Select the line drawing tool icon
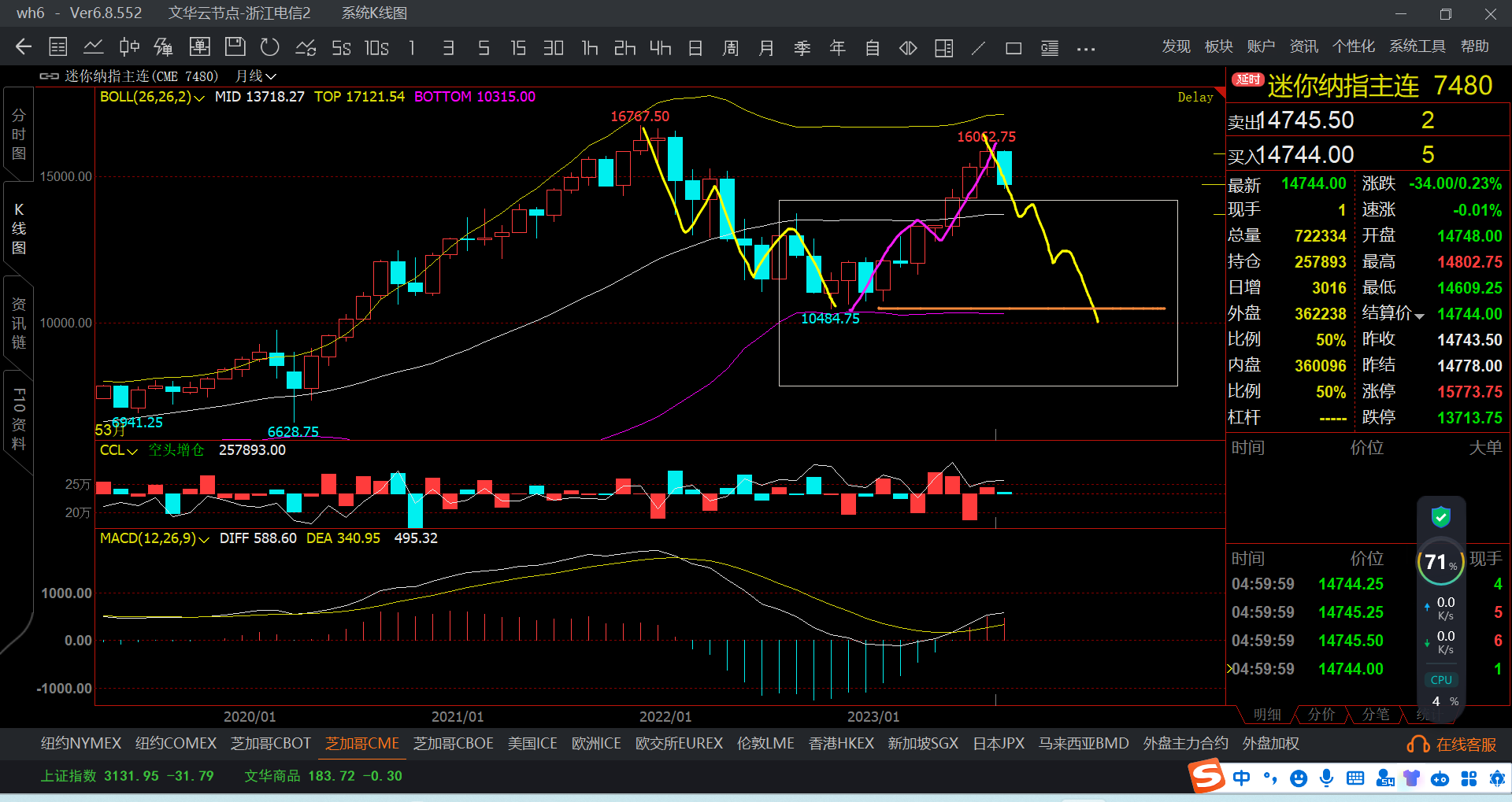 978,48
